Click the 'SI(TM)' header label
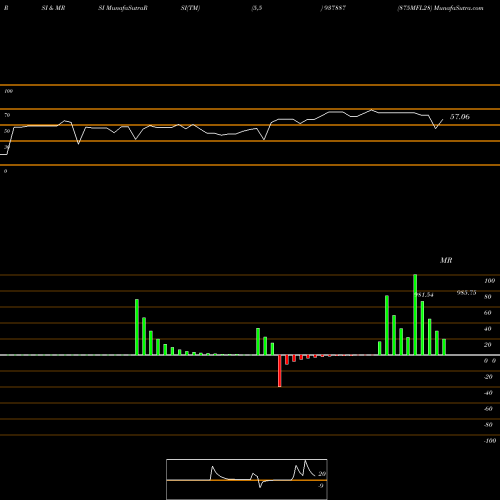This screenshot has height=500, width=500. (190, 8)
